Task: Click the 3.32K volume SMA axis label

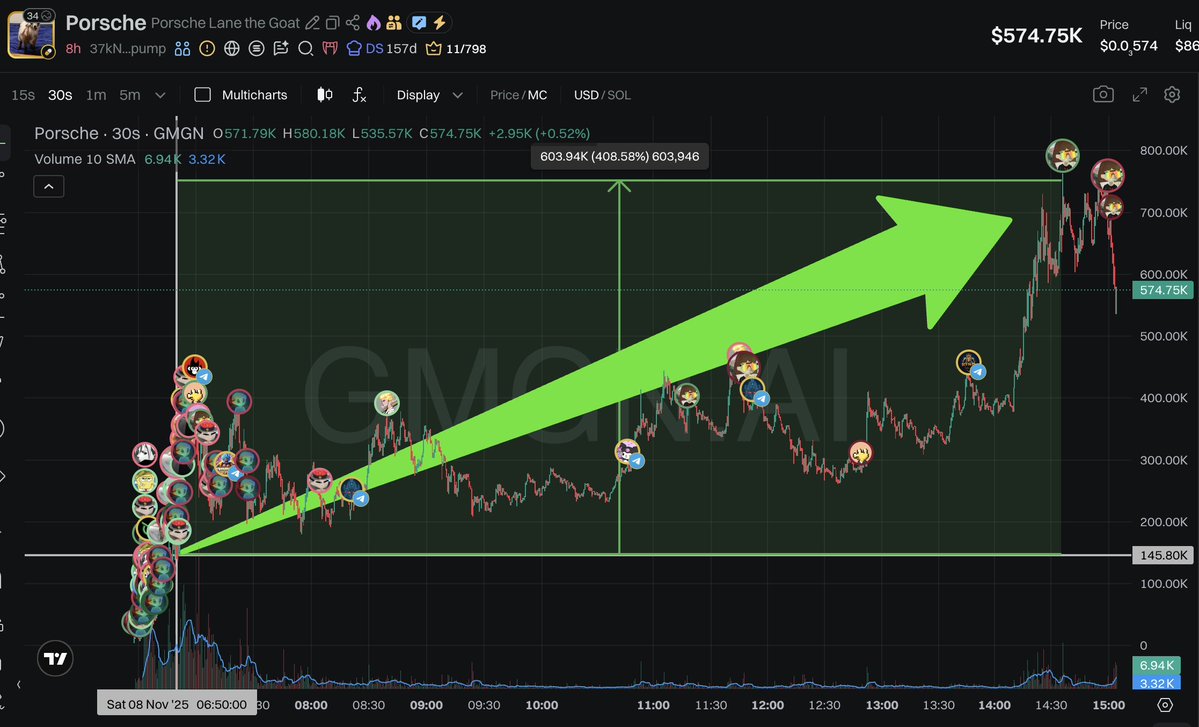Action: coord(1156,683)
